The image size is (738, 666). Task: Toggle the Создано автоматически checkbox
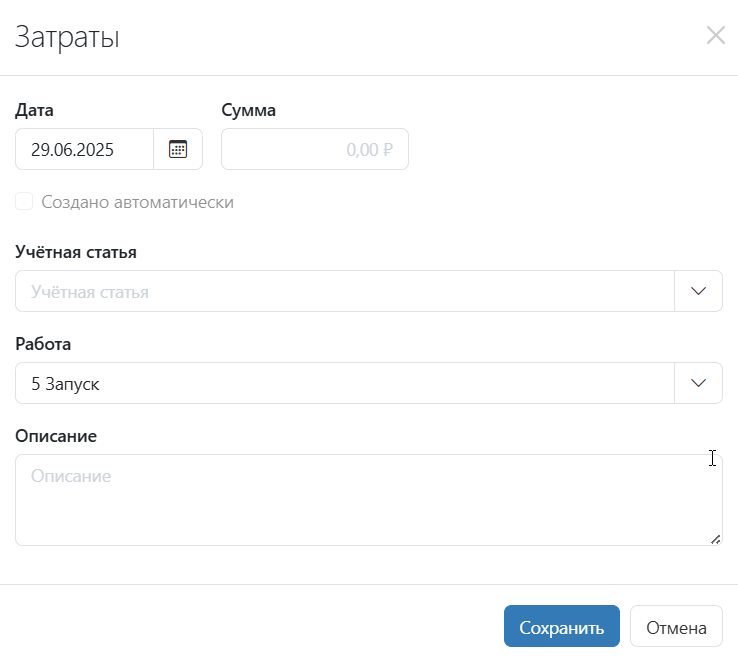[24, 201]
